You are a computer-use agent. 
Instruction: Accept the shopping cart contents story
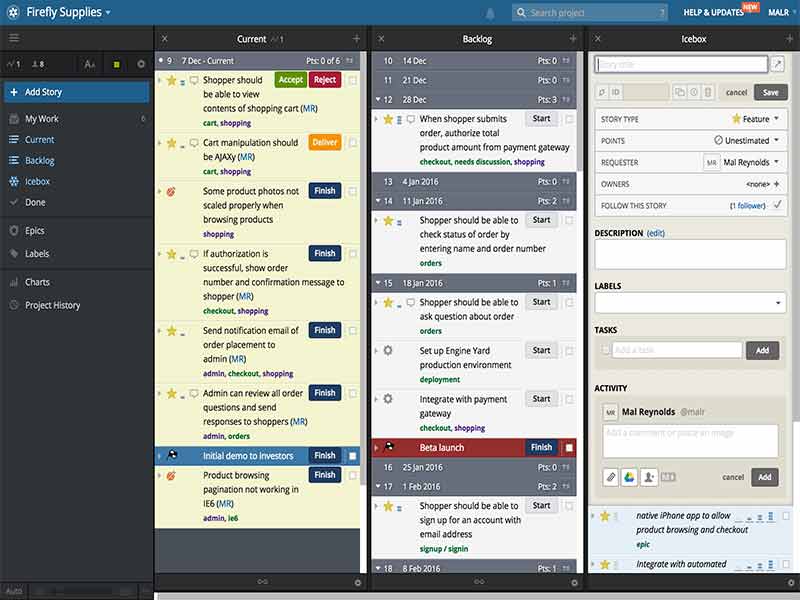coord(290,80)
